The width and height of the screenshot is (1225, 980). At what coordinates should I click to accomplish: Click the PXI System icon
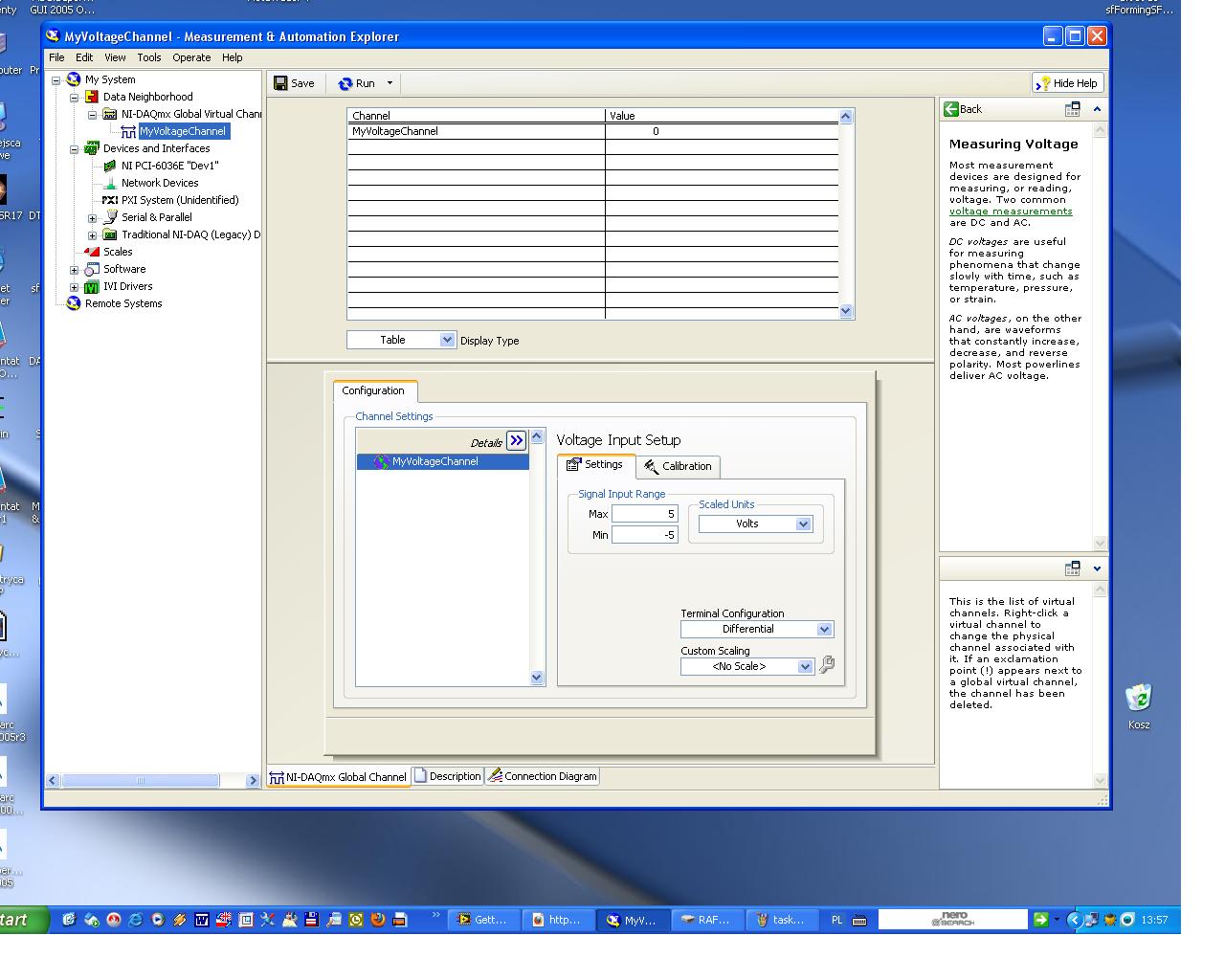tap(110, 200)
